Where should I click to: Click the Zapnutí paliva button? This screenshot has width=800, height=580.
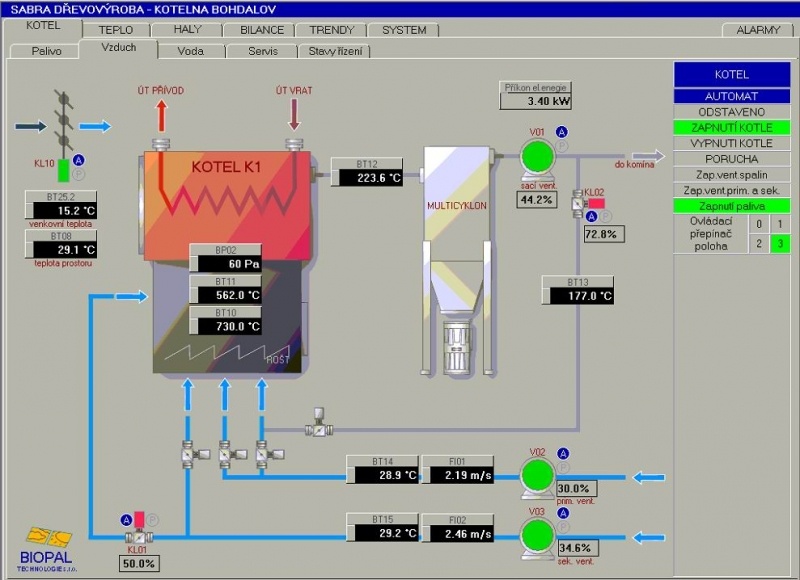coord(732,206)
